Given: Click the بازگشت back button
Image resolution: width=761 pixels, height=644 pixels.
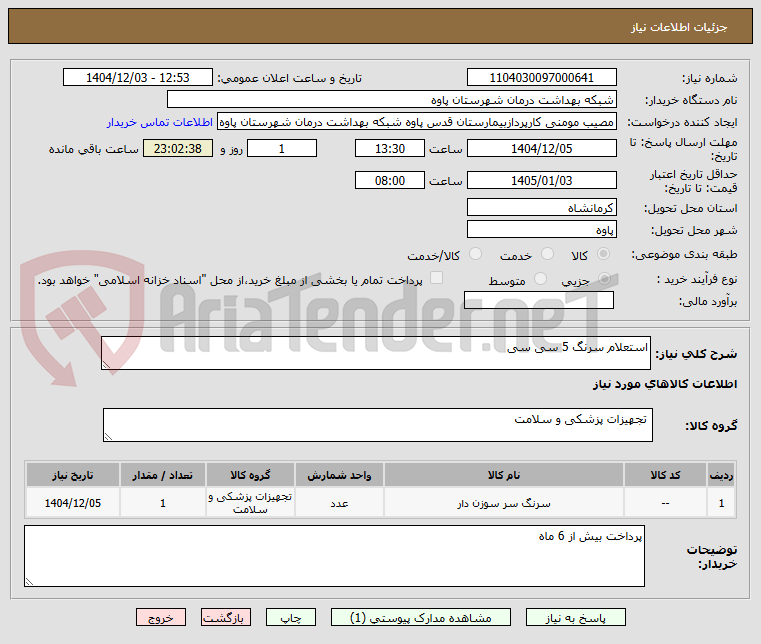Looking at the screenshot, I should pyautogui.click(x=226, y=617).
